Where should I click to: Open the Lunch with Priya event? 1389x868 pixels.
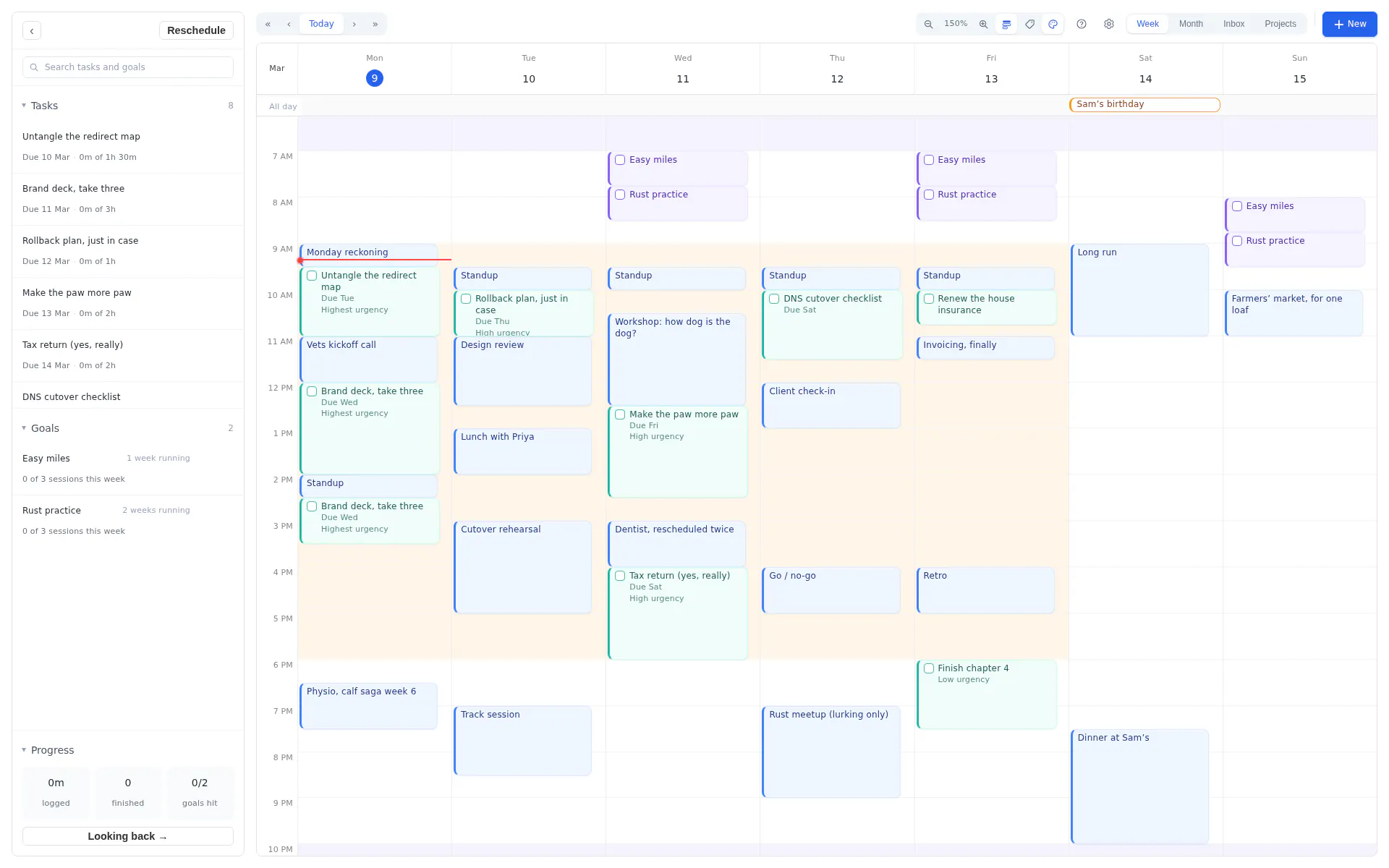coord(522,451)
